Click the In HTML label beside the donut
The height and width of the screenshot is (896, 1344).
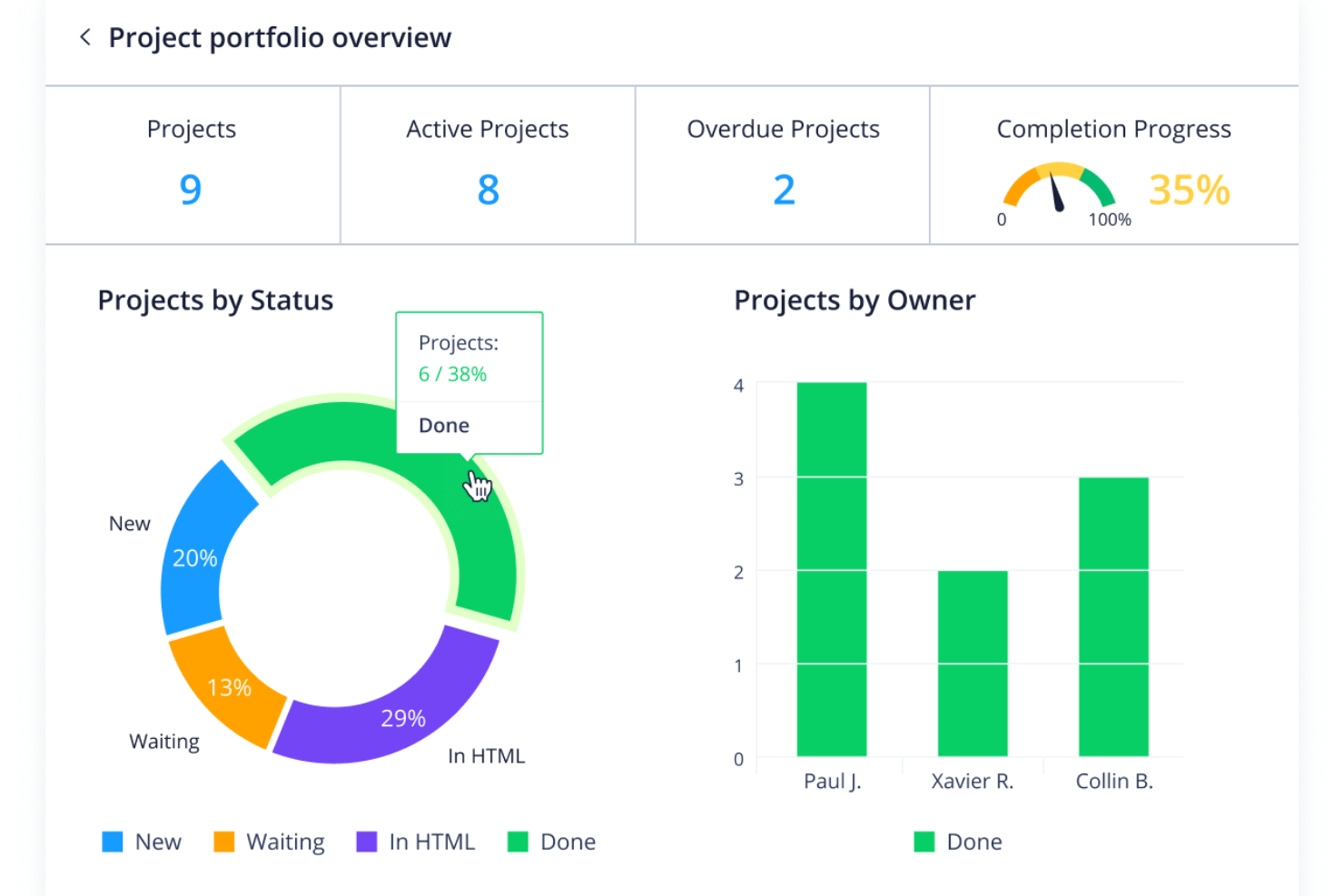coord(487,756)
